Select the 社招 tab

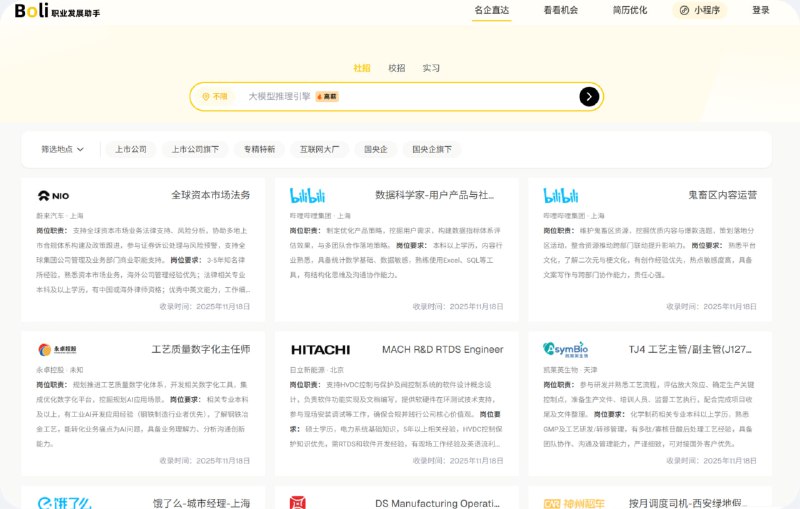point(362,68)
